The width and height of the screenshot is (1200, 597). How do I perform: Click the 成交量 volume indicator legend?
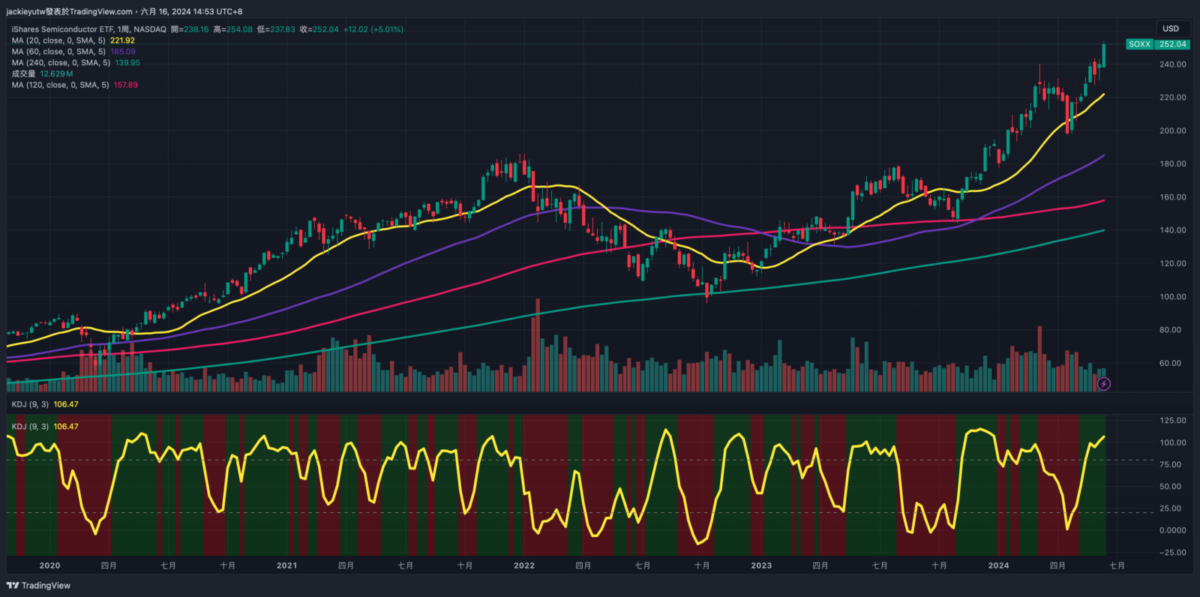pyautogui.click(x=24, y=73)
